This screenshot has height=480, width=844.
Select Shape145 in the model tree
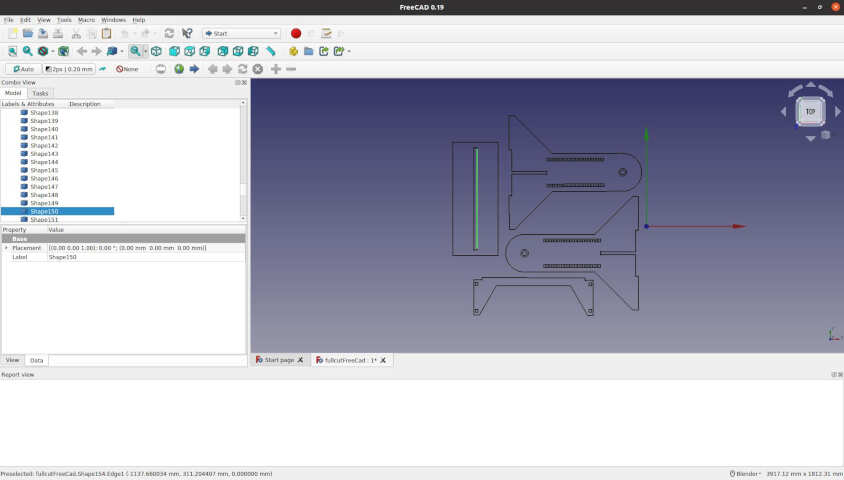pos(44,170)
